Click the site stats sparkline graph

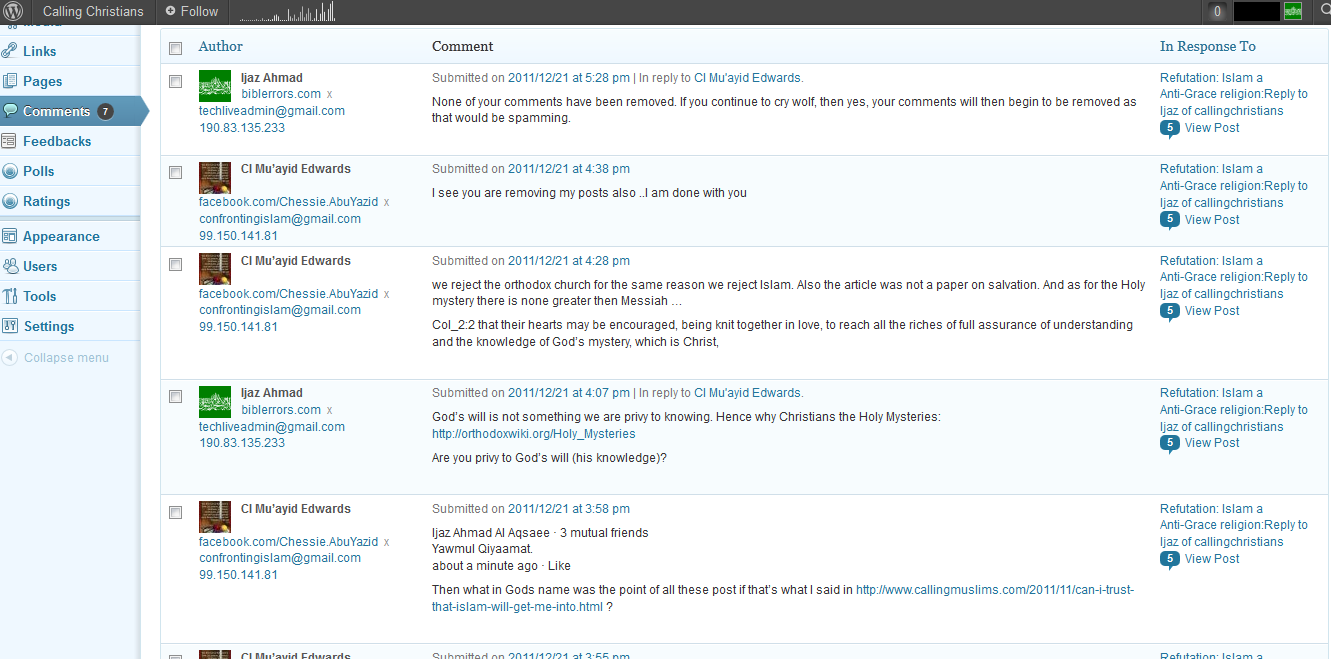click(x=287, y=12)
